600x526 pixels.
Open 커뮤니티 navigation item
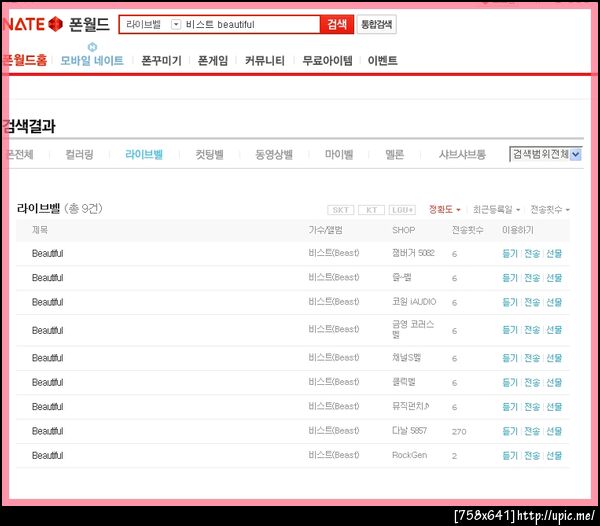[x=265, y=60]
